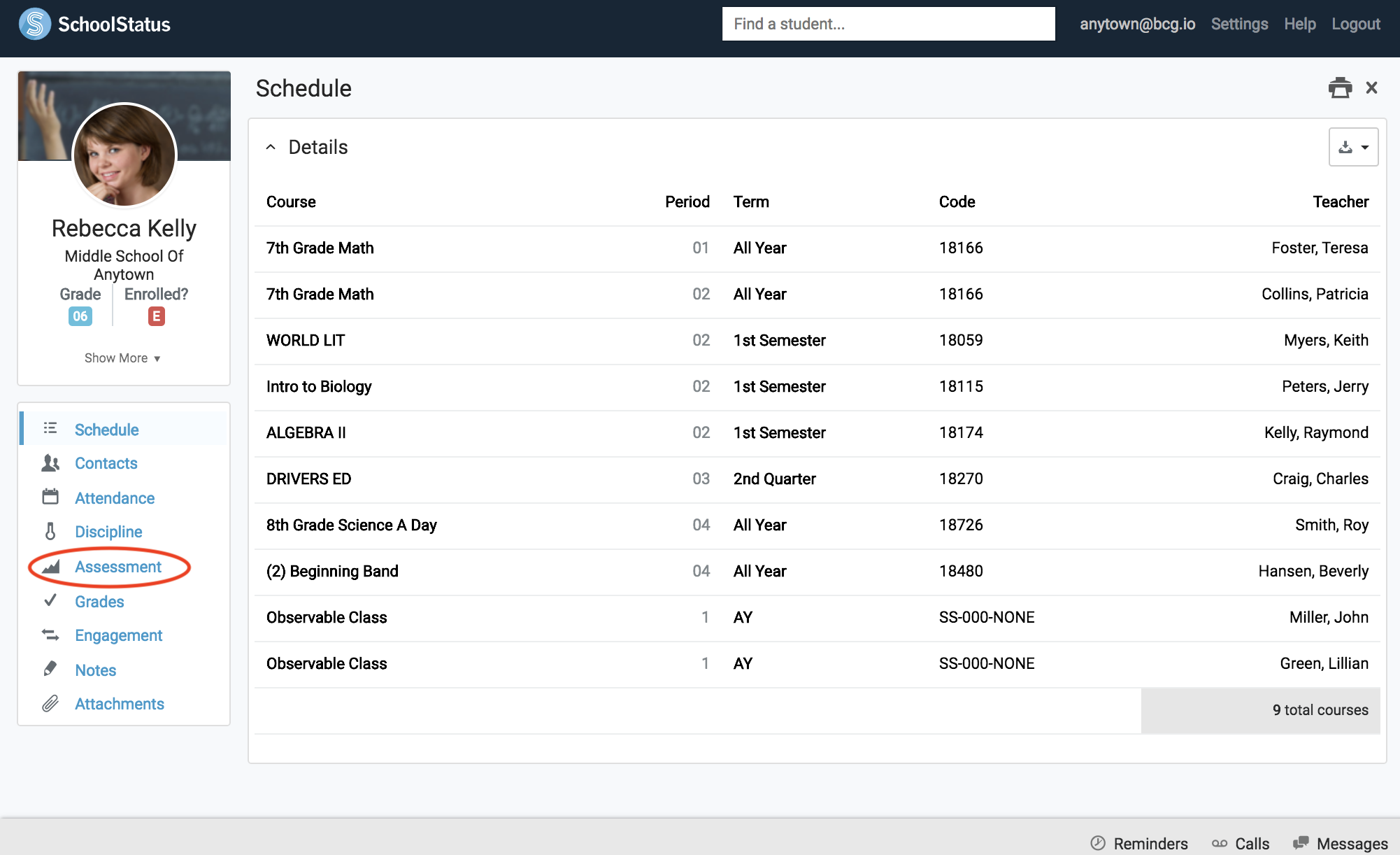Open the Notes sidebar link
This screenshot has height=855, width=1400.
point(96,670)
